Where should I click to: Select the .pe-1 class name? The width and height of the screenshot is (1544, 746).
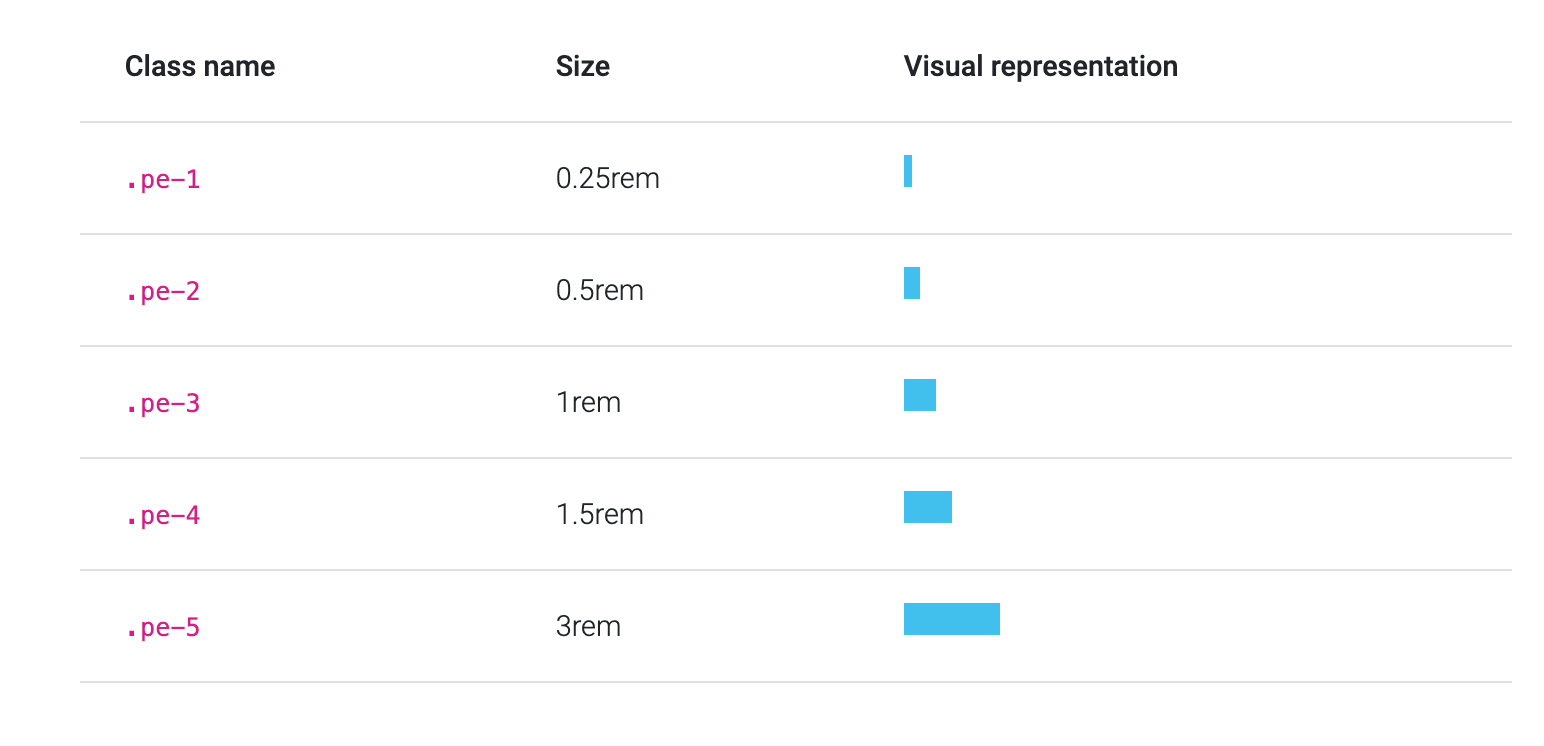click(163, 180)
